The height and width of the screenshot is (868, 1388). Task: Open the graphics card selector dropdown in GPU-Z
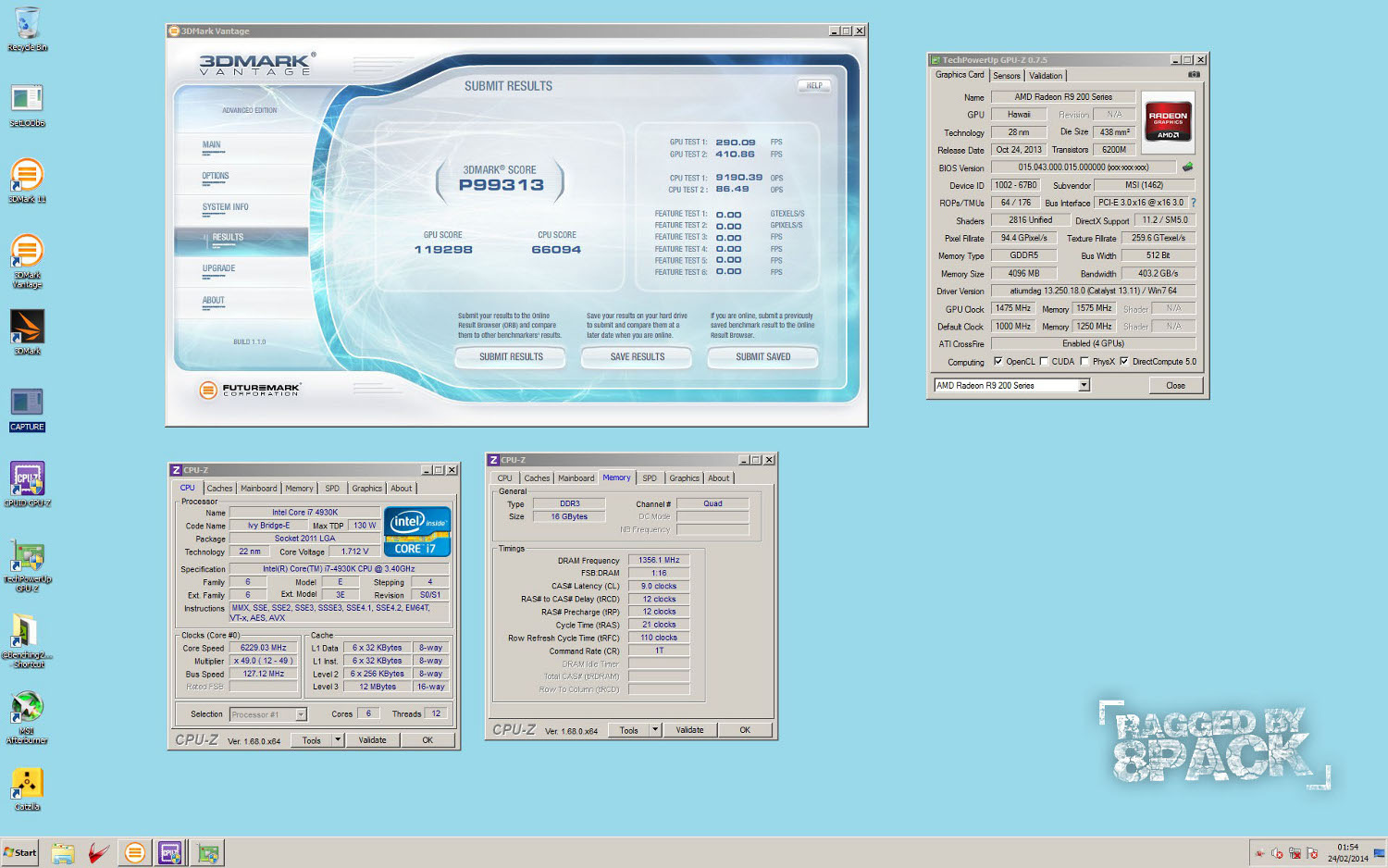click(x=1084, y=385)
